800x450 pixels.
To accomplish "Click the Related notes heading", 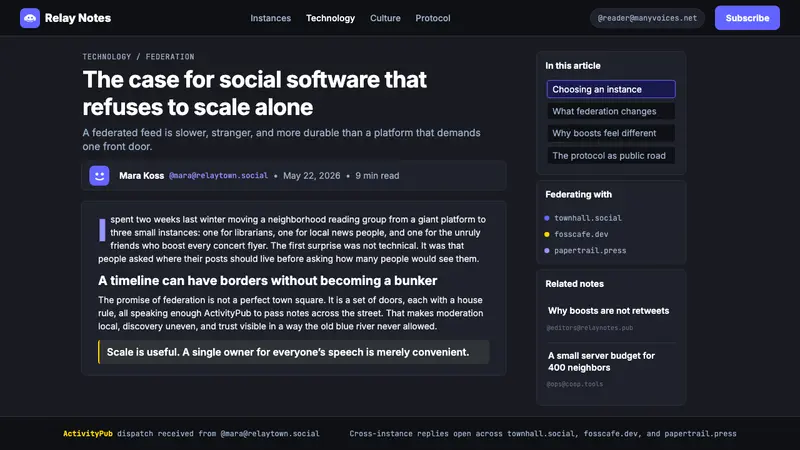I will (x=574, y=284).
